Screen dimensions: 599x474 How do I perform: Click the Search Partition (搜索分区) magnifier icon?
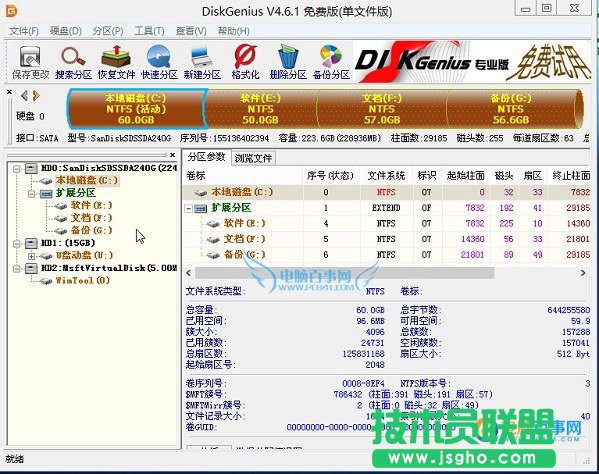pos(73,62)
